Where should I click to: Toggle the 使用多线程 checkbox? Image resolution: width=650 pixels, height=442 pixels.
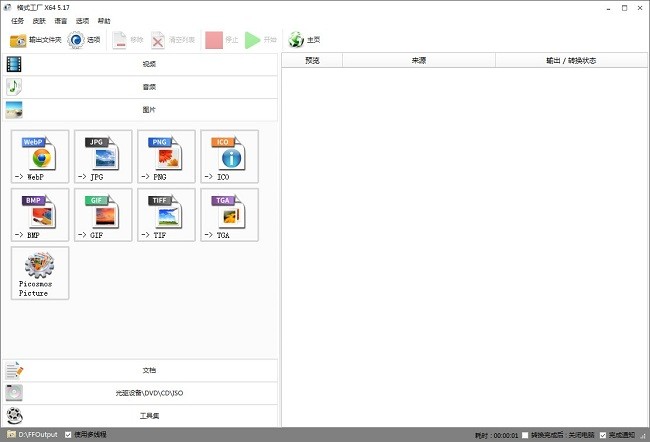[68, 435]
